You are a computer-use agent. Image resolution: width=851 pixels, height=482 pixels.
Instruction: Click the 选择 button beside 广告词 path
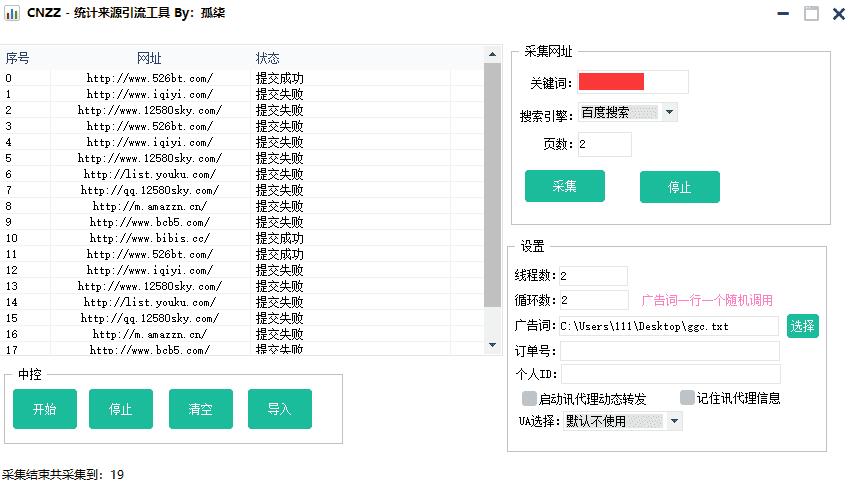point(802,326)
